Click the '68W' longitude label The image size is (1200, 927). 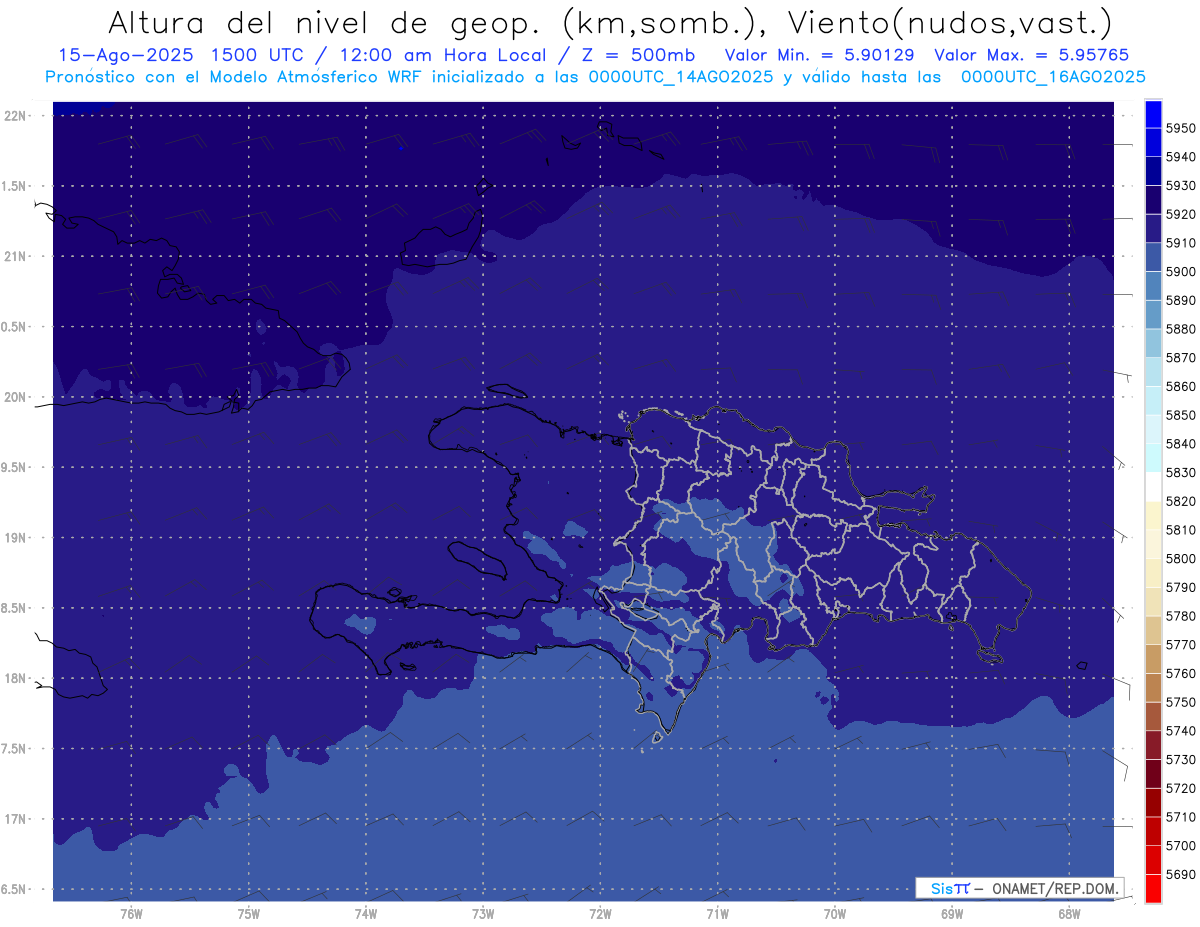[1069, 913]
